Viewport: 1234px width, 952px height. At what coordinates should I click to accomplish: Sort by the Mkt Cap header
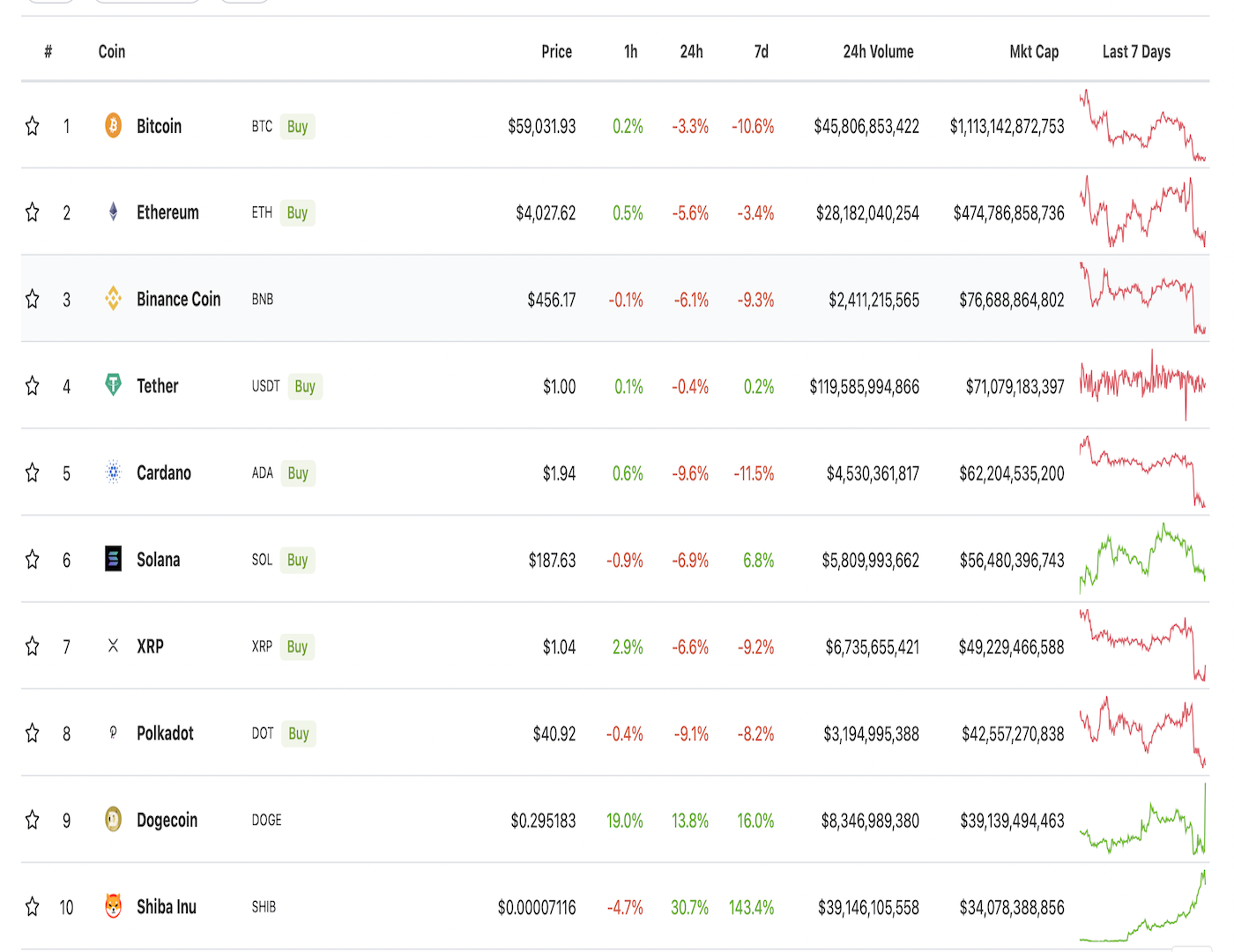coord(1034,51)
